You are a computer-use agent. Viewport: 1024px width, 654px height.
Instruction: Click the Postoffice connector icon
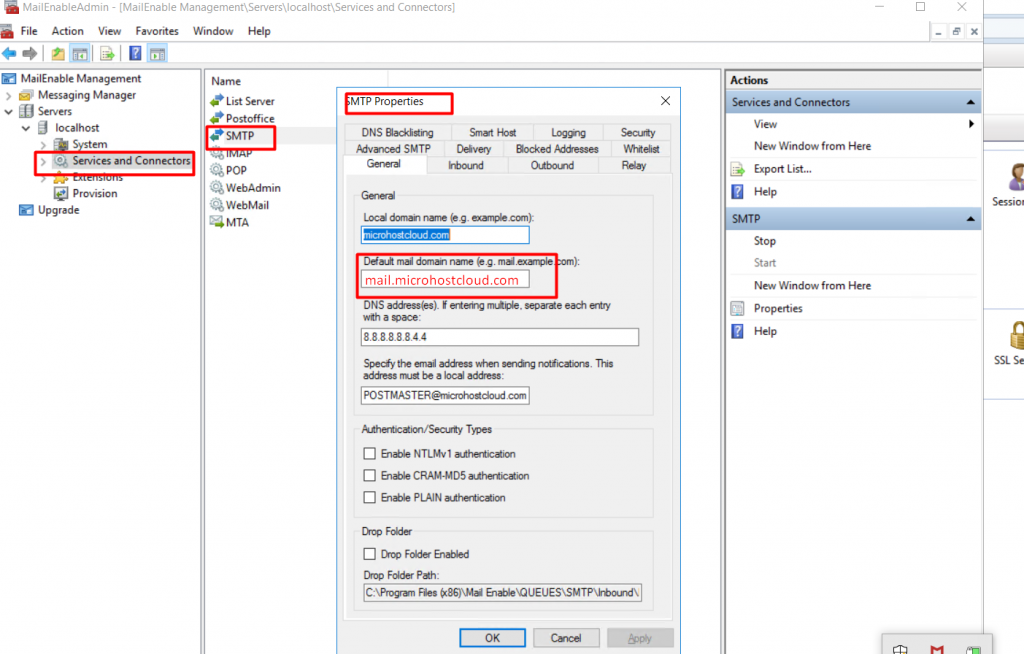[x=217, y=118]
